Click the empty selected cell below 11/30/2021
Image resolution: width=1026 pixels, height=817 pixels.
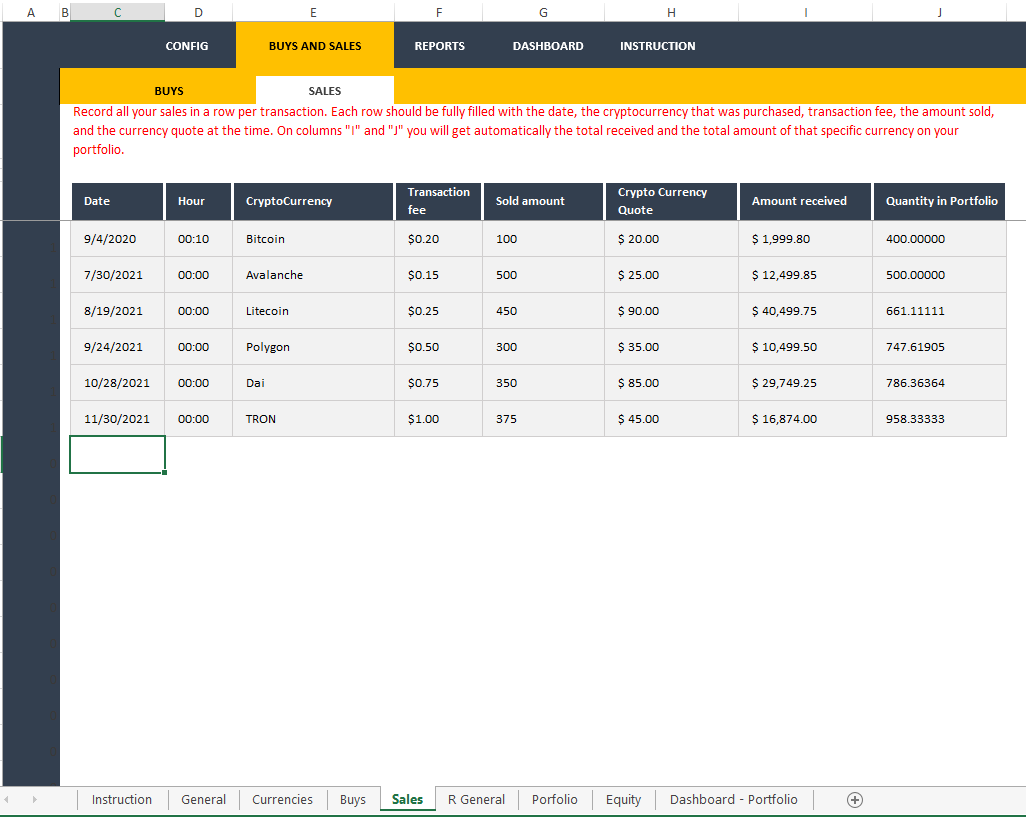pyautogui.click(x=117, y=455)
